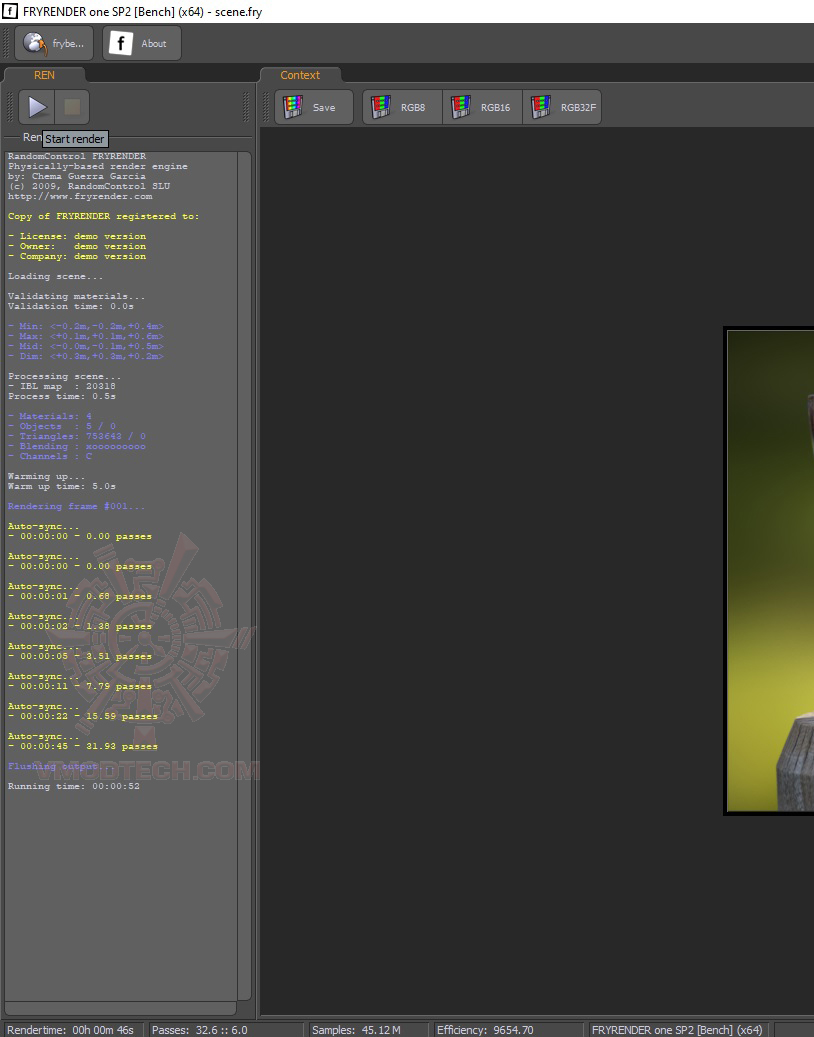814x1037 pixels.
Task: Click the render log vertical scrollbar
Action: (244, 575)
